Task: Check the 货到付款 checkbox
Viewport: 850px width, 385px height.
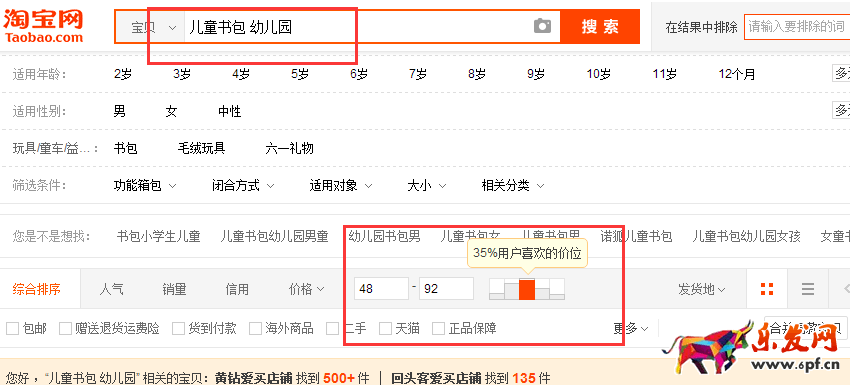Action: pos(178,328)
